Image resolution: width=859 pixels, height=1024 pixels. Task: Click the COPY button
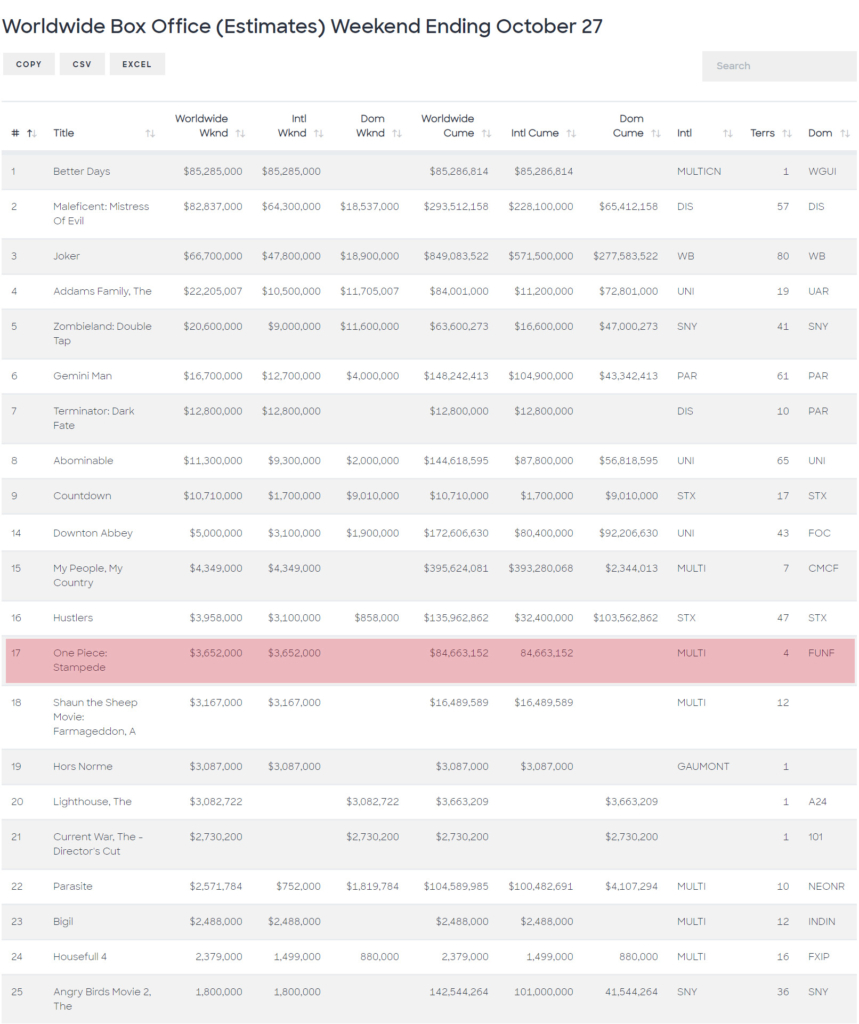click(28, 63)
